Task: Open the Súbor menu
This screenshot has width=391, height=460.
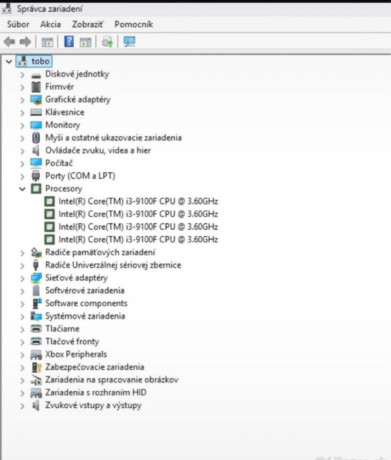Action: (18, 24)
